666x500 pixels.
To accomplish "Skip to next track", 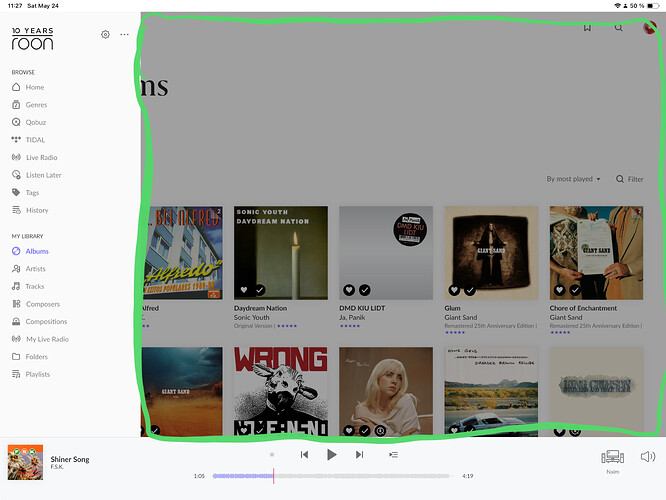I will click(359, 455).
